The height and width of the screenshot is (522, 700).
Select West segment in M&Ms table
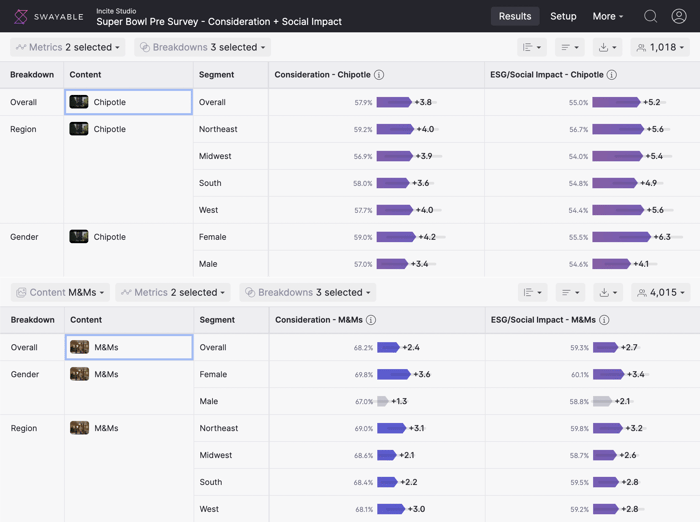[x=209, y=509]
